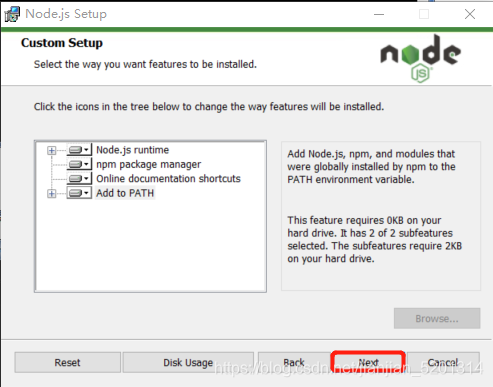
Task: Select Online documentation shortcuts tree item
Action: [x=168, y=179]
